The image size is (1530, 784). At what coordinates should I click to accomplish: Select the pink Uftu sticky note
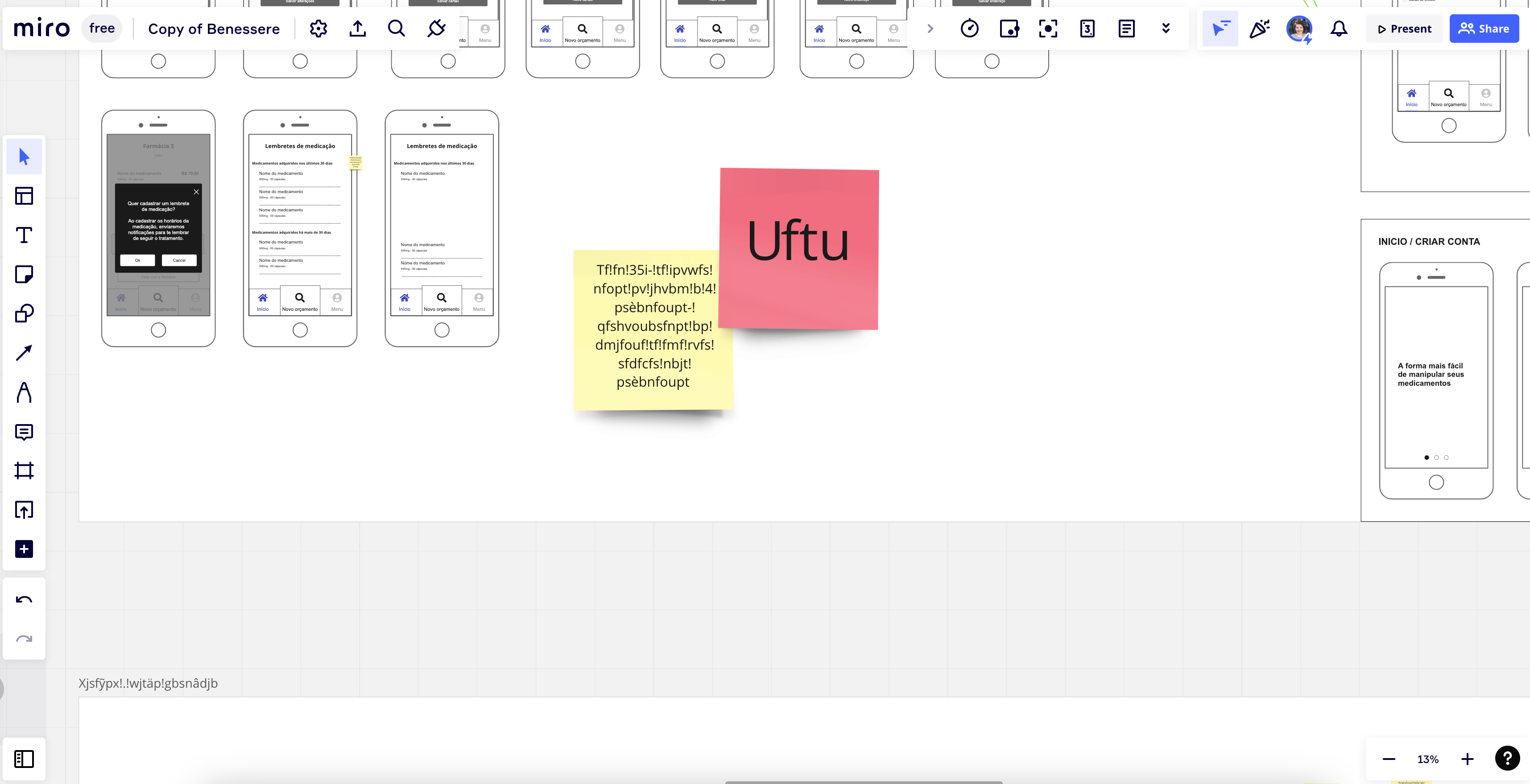(x=798, y=249)
